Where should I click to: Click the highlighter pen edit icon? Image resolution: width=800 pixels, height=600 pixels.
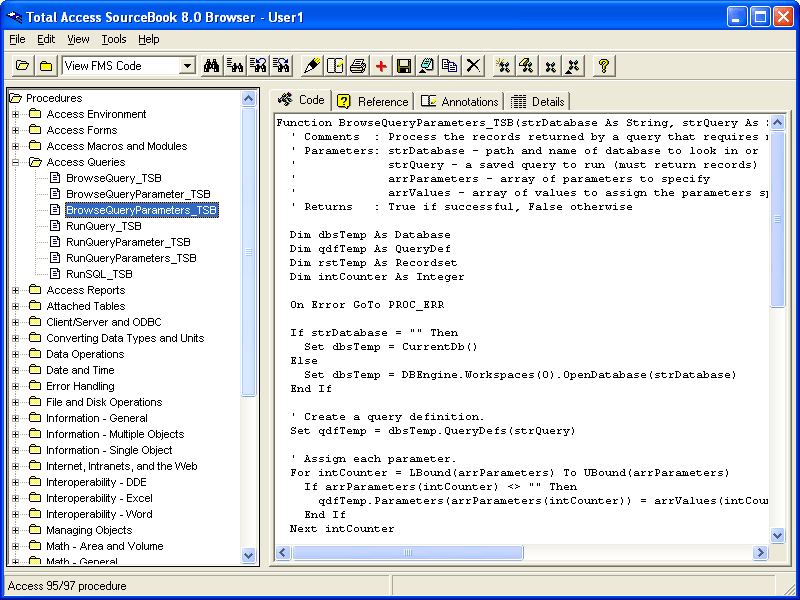coord(311,66)
